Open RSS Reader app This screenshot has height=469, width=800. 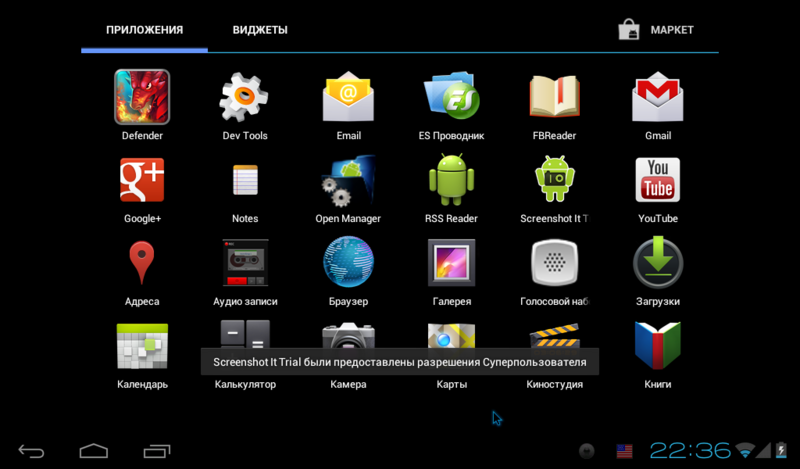(452, 180)
